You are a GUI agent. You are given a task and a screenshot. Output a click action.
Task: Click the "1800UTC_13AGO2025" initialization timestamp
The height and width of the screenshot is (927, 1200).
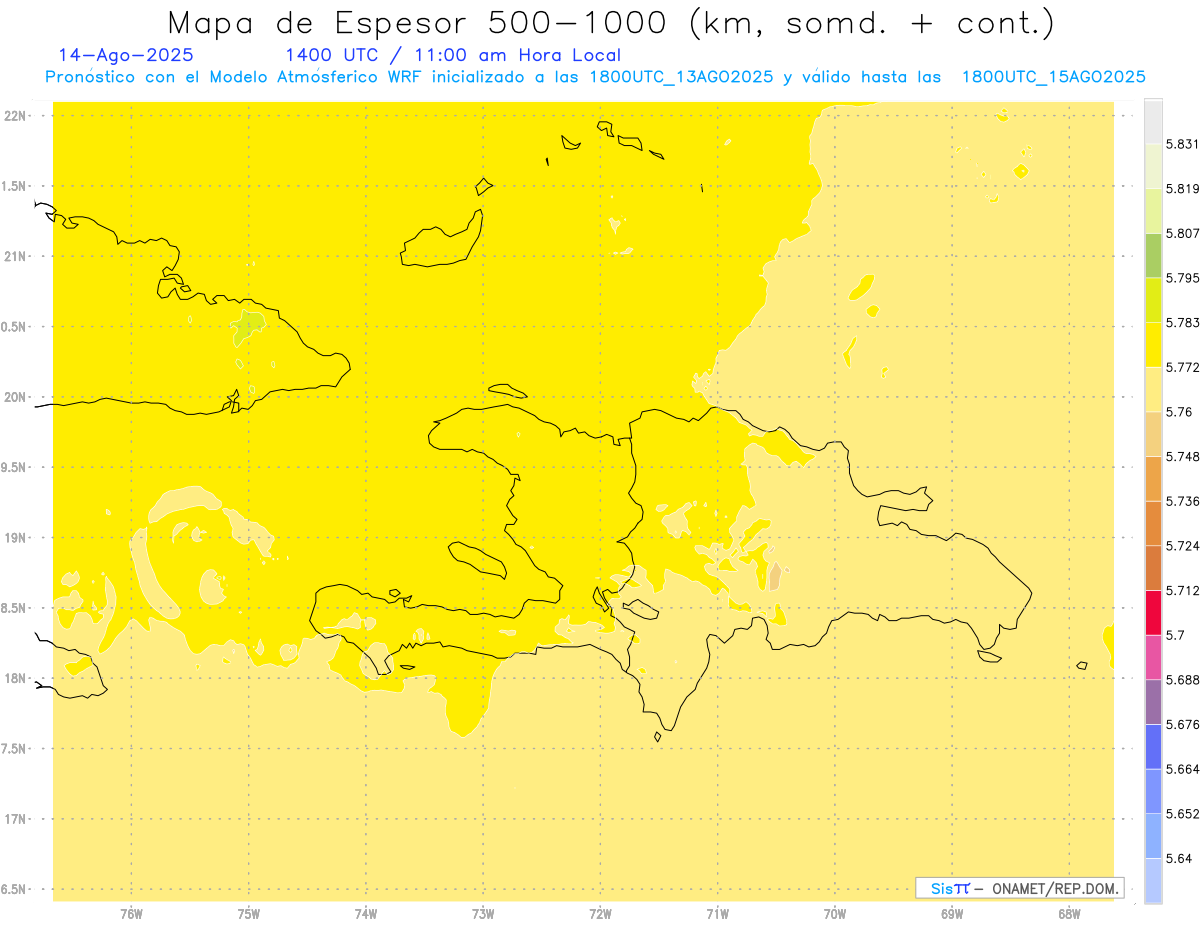tap(681, 77)
